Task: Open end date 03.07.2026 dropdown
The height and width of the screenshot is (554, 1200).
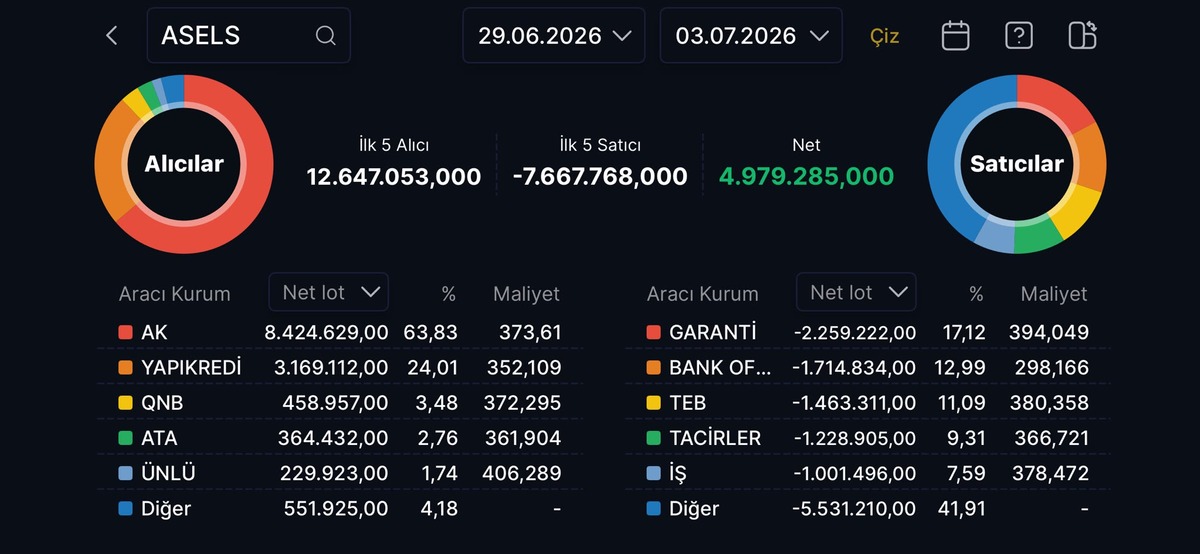Action: pos(751,36)
